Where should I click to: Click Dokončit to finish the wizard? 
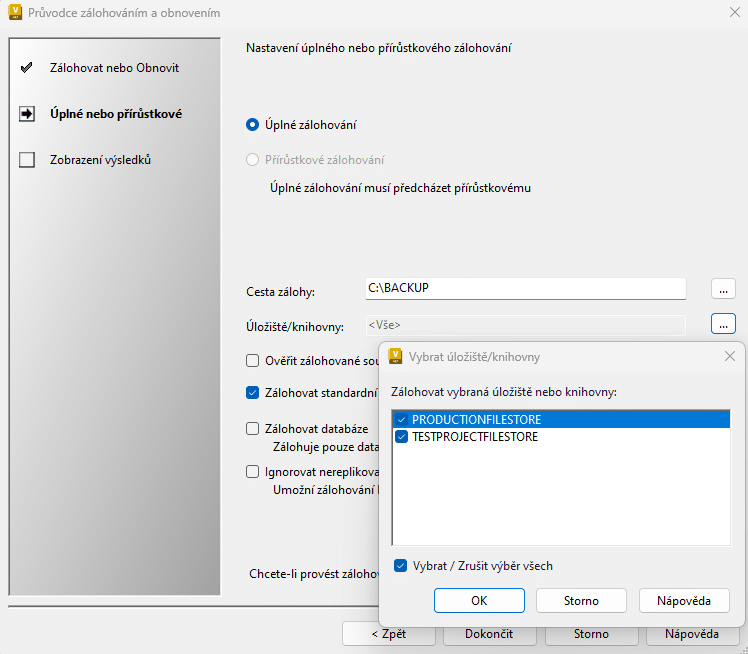pyautogui.click(x=489, y=634)
